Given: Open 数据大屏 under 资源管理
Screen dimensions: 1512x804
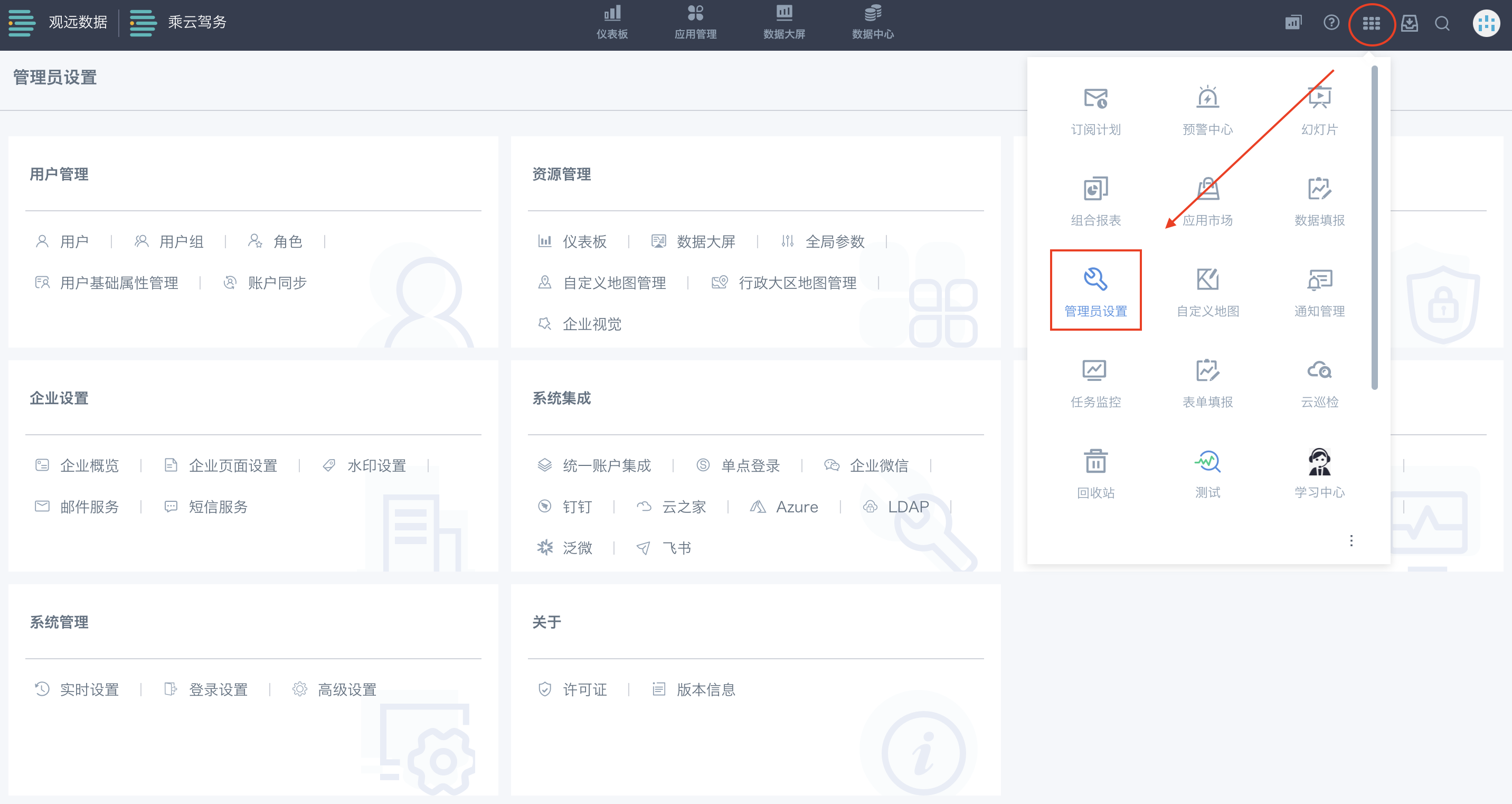Looking at the screenshot, I should tap(693, 241).
